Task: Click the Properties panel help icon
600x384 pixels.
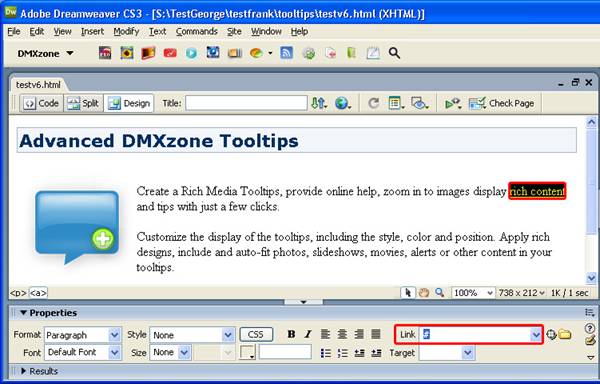Action: 590,328
